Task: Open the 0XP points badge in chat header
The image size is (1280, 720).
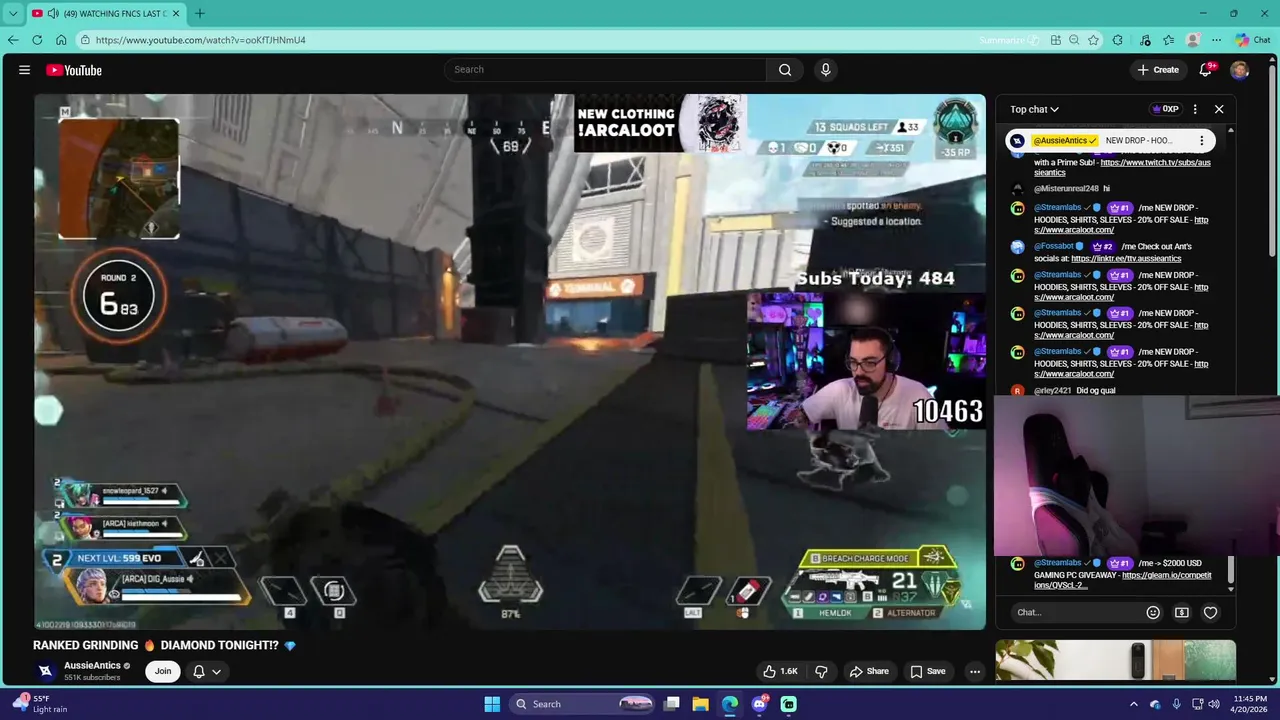Action: pyautogui.click(x=1166, y=109)
